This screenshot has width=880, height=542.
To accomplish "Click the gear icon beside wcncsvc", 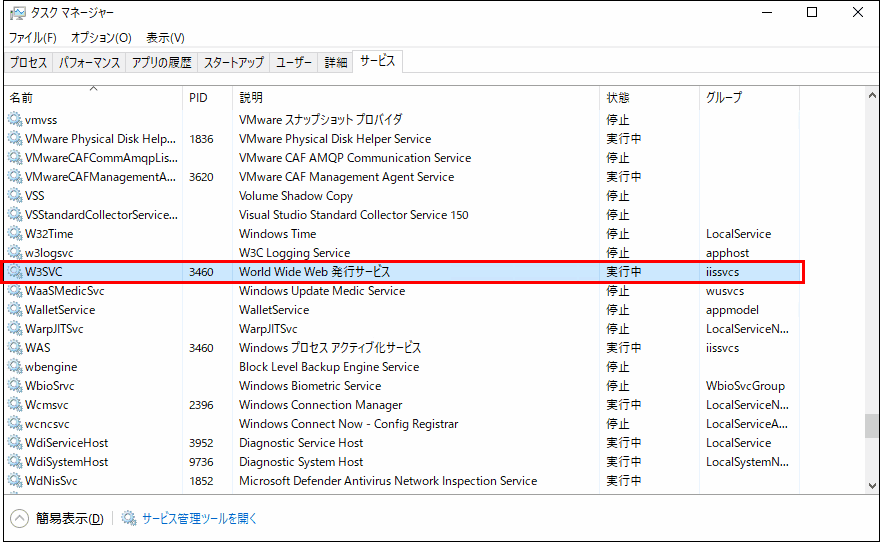I will click(x=15, y=424).
